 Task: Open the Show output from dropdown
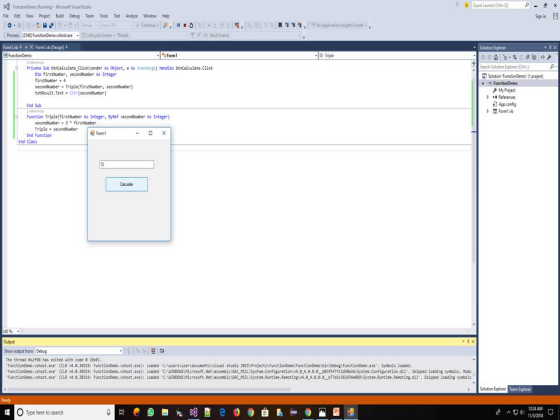[120, 351]
